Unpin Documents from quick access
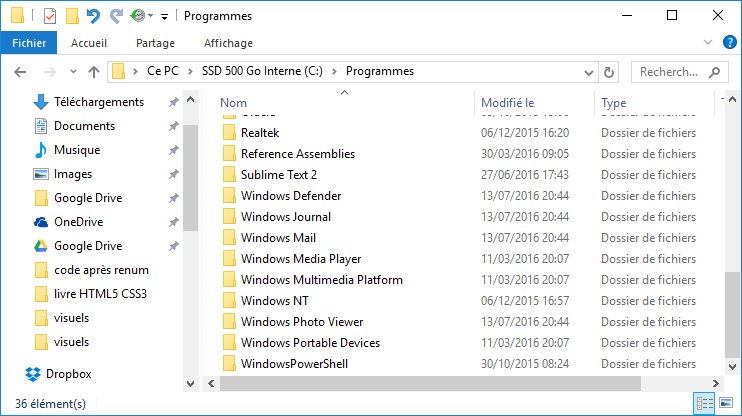The image size is (742, 416). tap(173, 126)
